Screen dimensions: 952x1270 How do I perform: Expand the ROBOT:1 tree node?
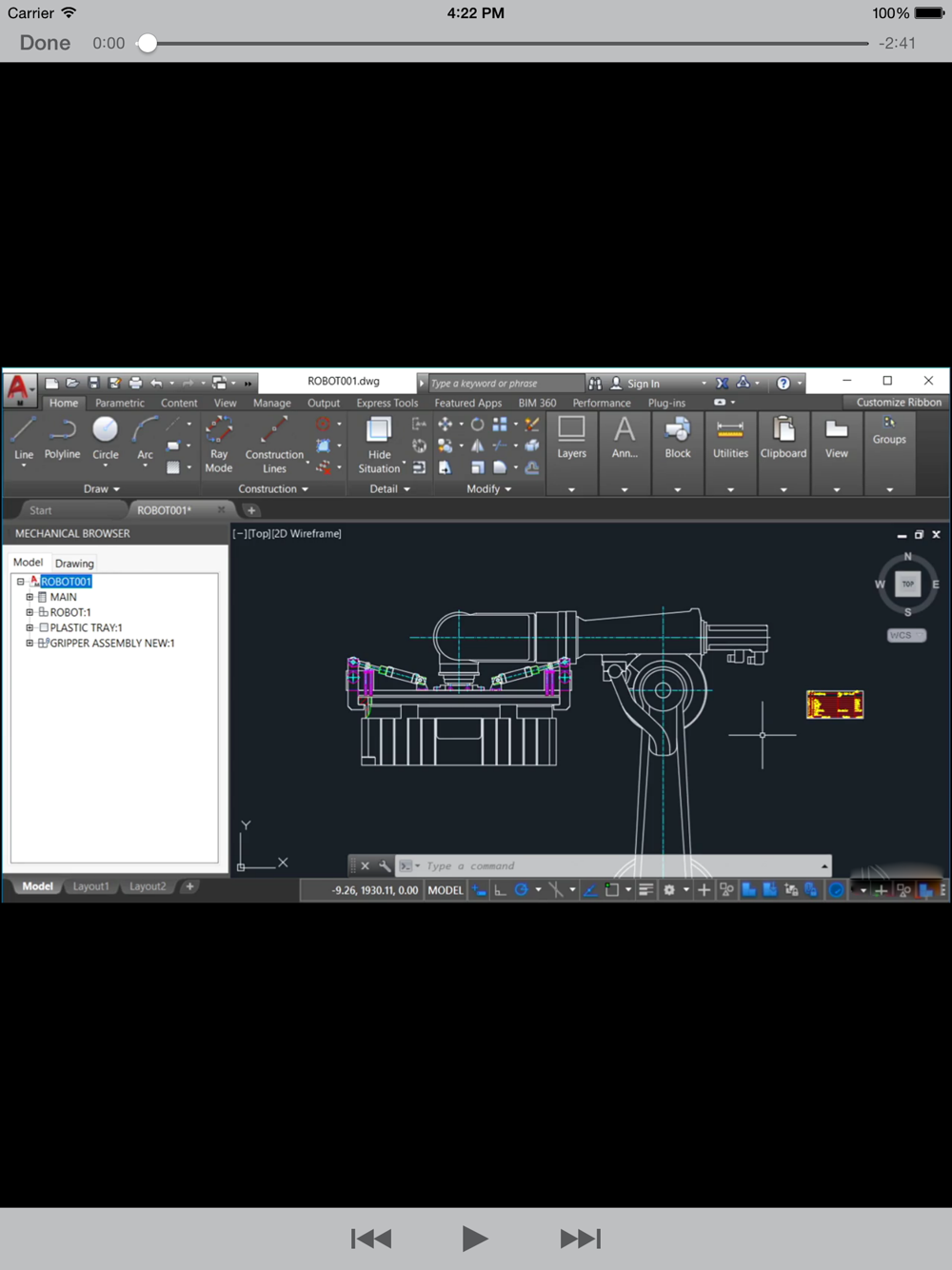(x=30, y=612)
